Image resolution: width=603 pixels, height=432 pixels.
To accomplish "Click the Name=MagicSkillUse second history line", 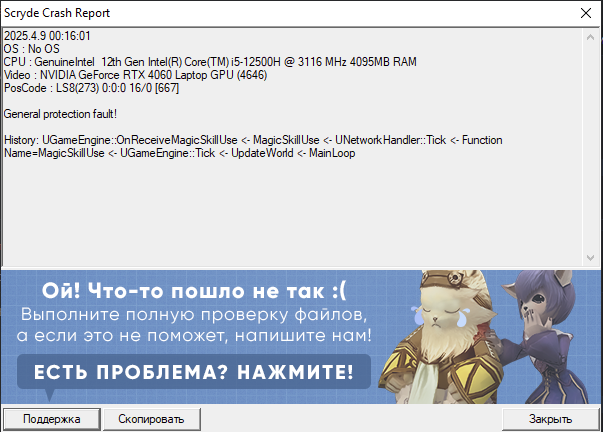I will (x=180, y=153).
